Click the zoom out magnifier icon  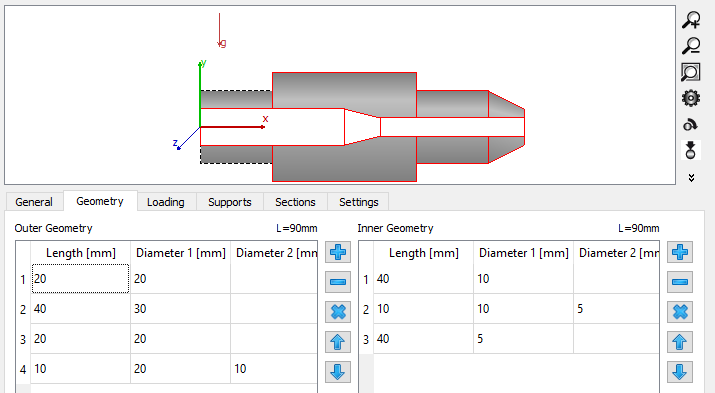click(x=691, y=46)
